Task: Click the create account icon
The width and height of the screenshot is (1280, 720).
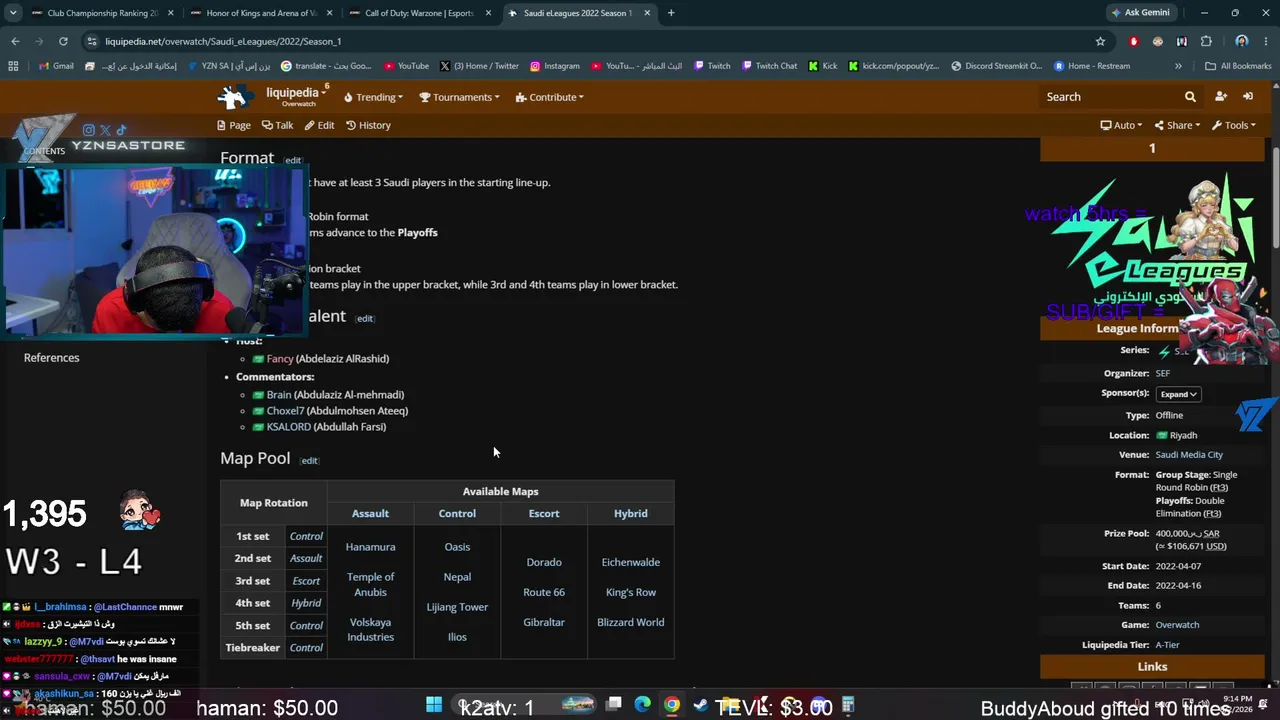Action: (1221, 97)
